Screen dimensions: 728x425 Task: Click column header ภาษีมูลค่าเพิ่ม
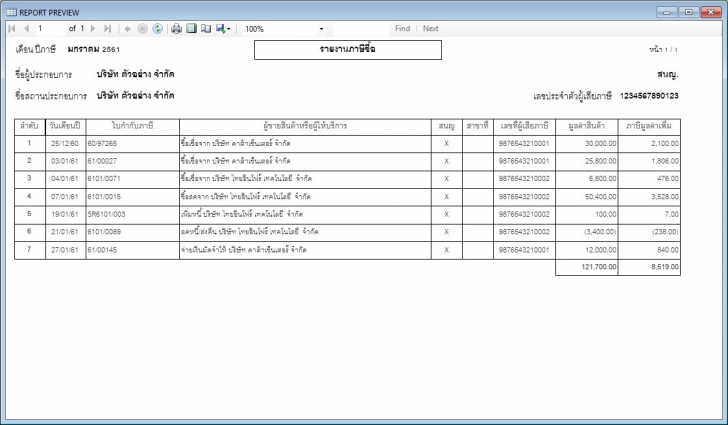[649, 126]
